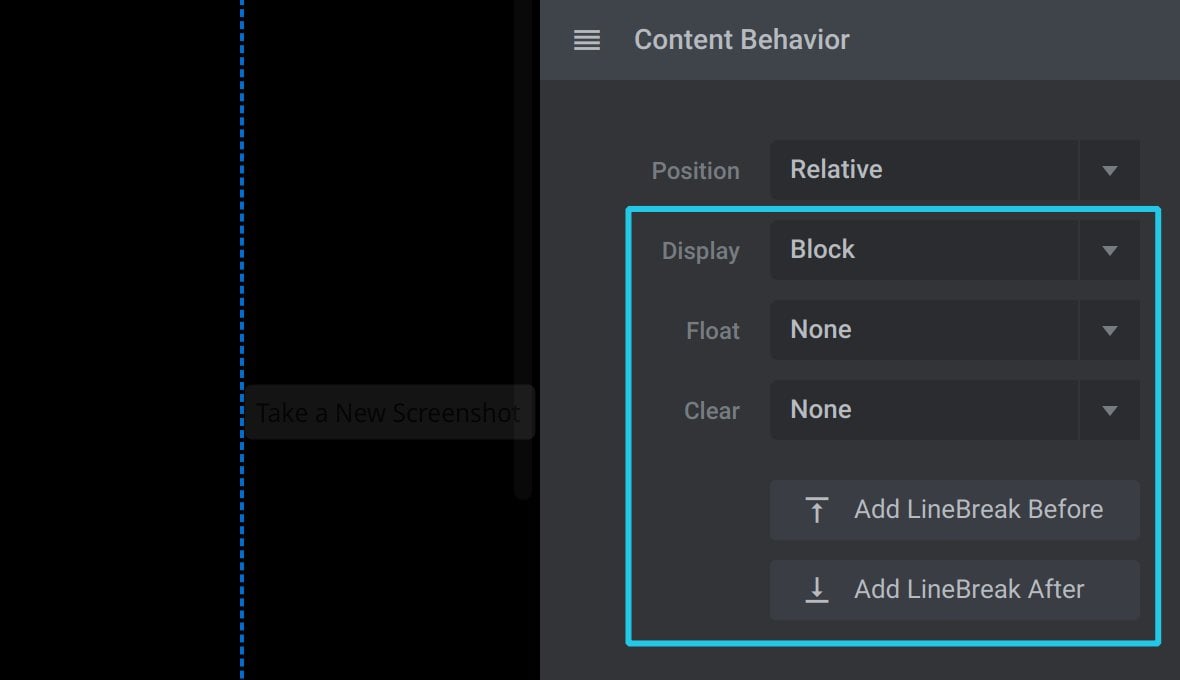The image size is (1180, 680).
Task: Click the Display label
Action: point(701,251)
